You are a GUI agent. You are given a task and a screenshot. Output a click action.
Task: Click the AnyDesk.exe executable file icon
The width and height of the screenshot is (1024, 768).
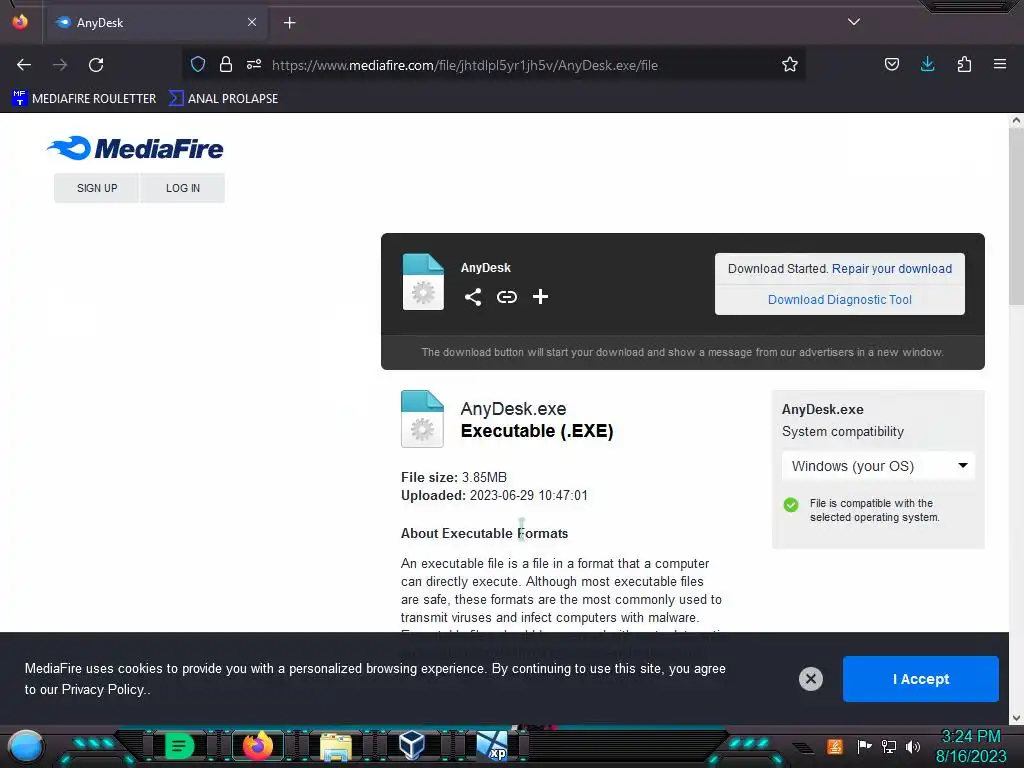point(422,419)
